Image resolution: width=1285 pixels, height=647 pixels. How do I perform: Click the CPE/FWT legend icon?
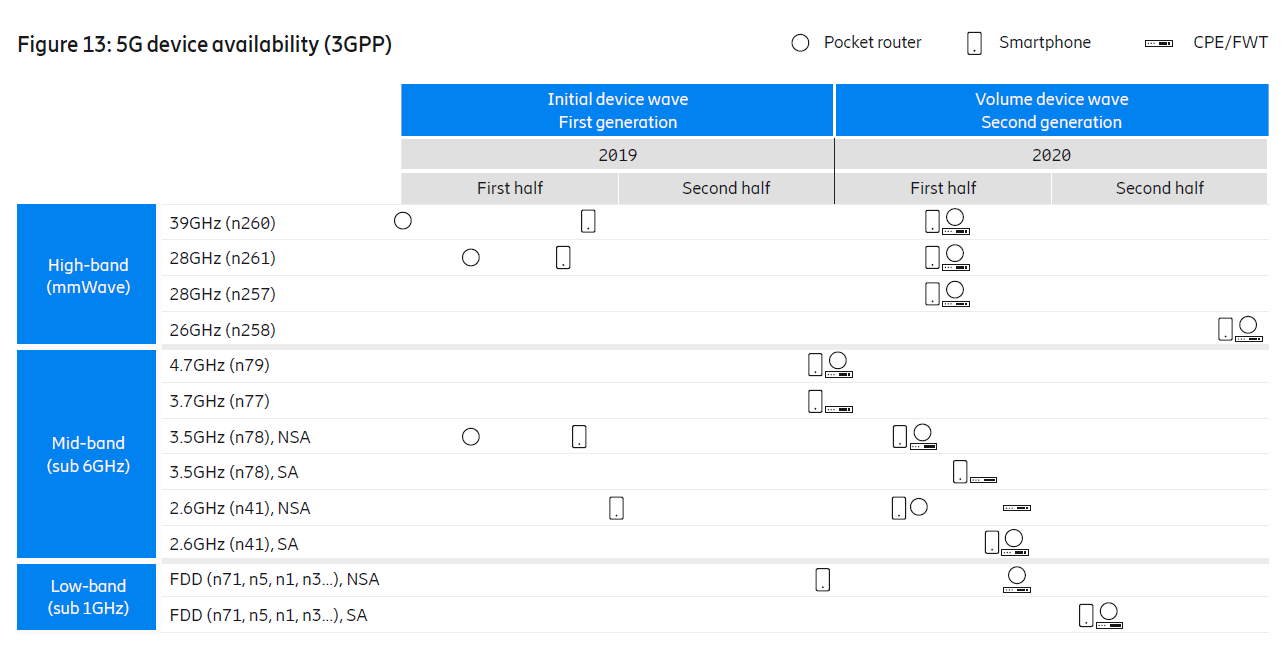pos(1159,44)
